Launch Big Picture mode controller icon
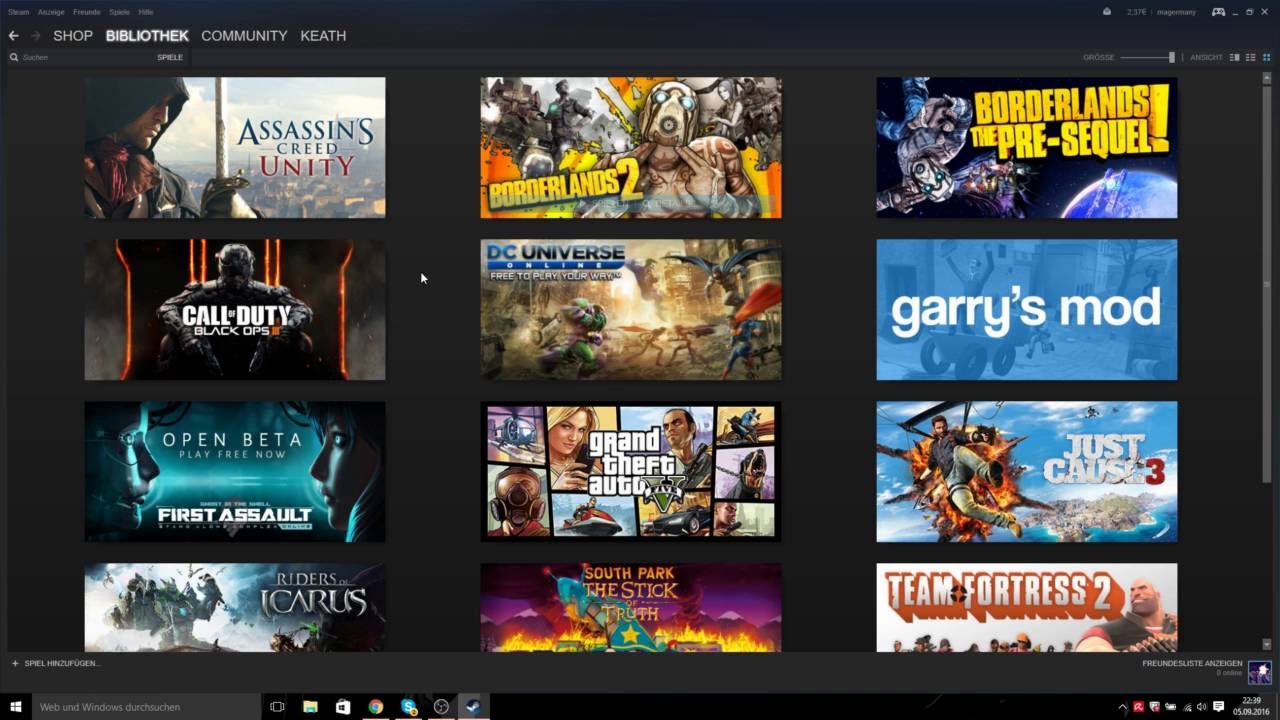Viewport: 1280px width, 720px height. click(x=1218, y=12)
